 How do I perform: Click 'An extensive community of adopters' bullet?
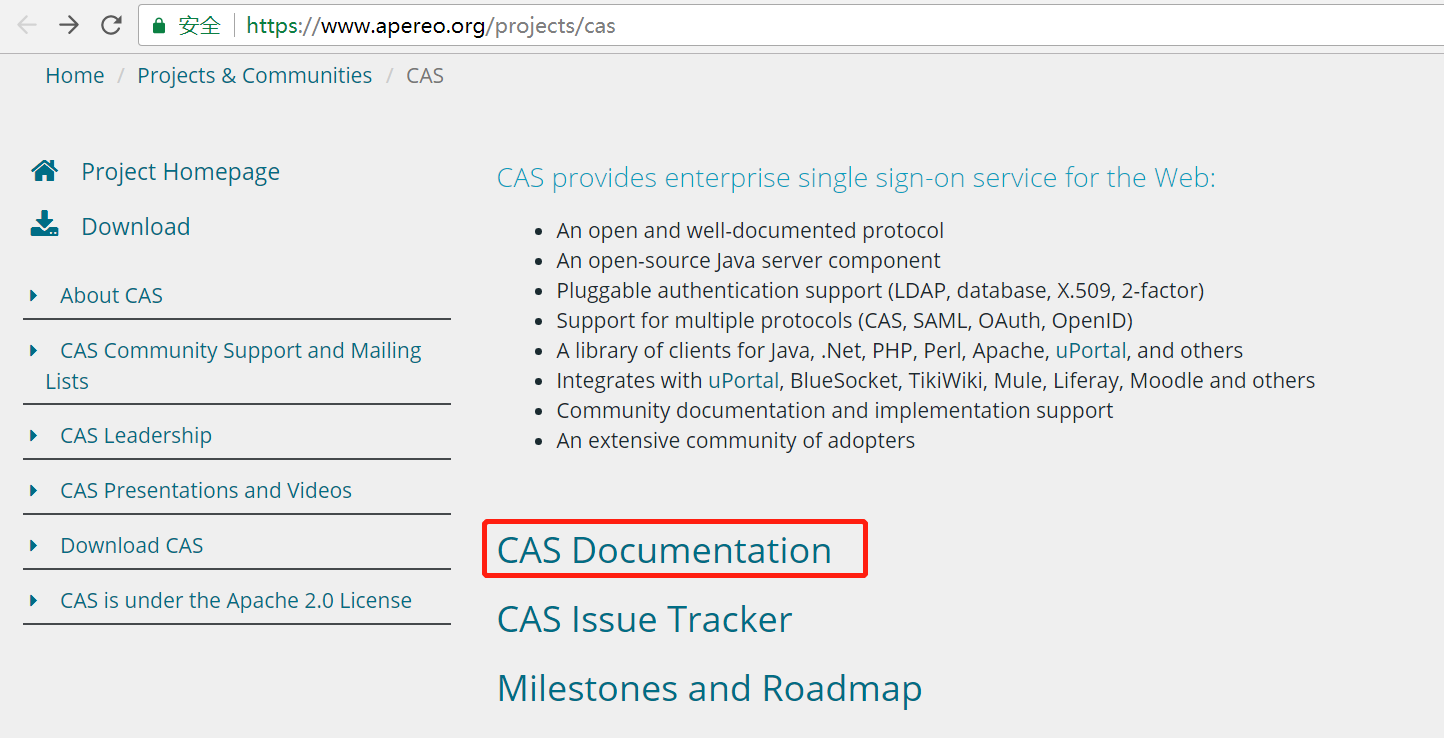pyautogui.click(x=736, y=441)
